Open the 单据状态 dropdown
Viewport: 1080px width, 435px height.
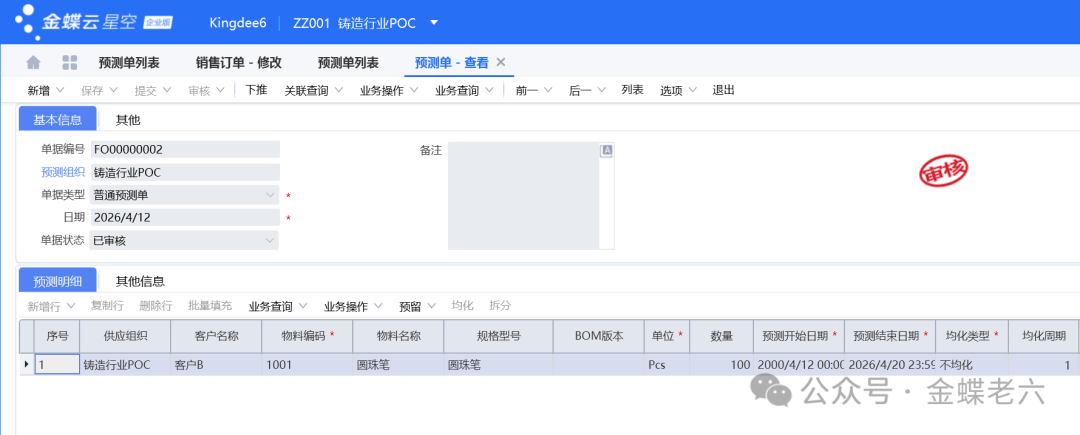[x=270, y=240]
